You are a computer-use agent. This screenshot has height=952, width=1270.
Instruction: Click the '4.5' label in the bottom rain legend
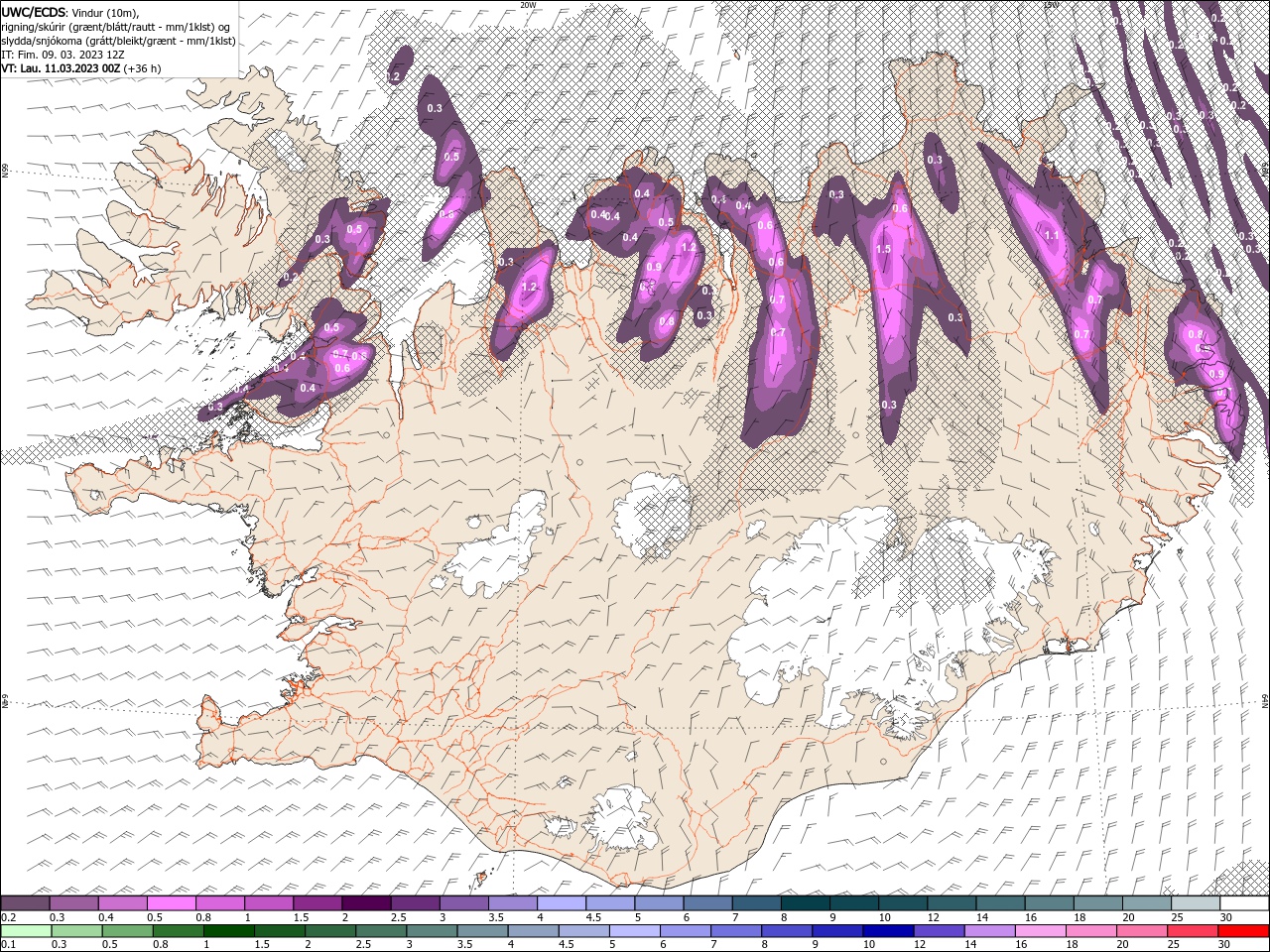(x=566, y=944)
